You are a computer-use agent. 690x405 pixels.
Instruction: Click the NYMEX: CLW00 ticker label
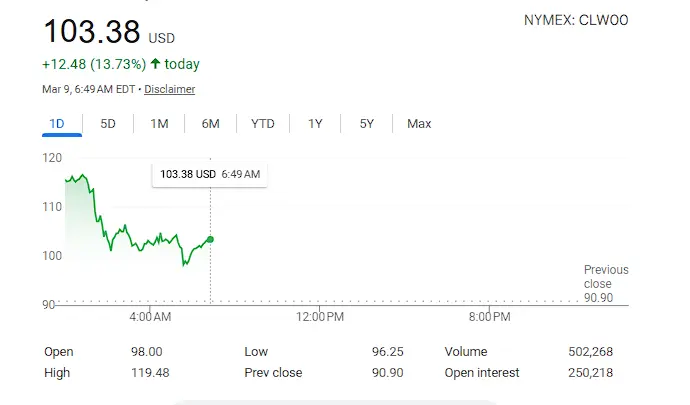576,20
